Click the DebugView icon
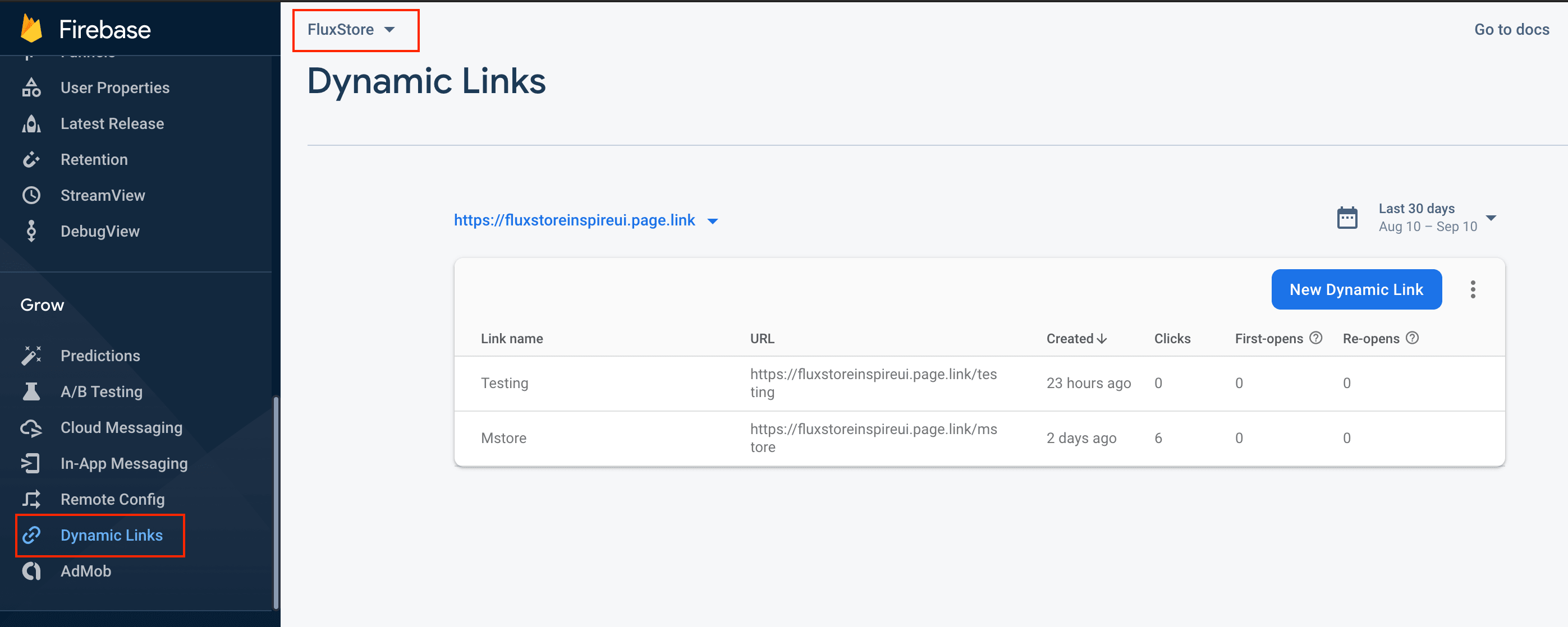 click(x=31, y=231)
